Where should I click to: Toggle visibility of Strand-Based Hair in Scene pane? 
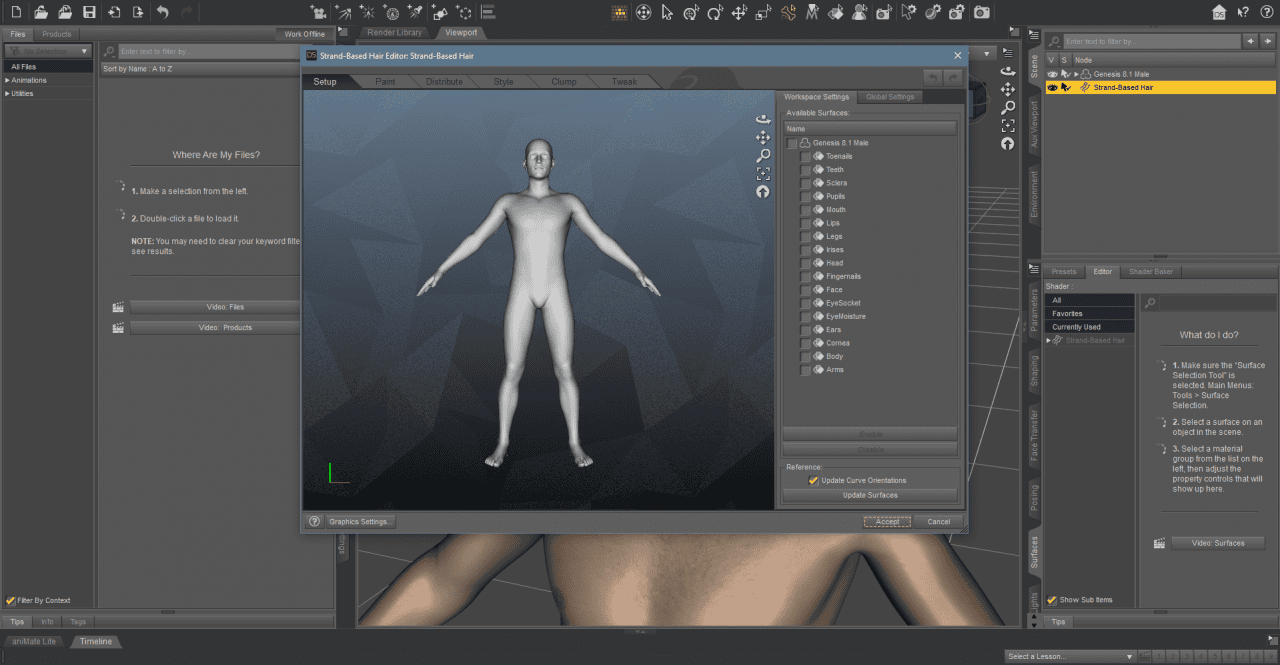(x=1050, y=87)
